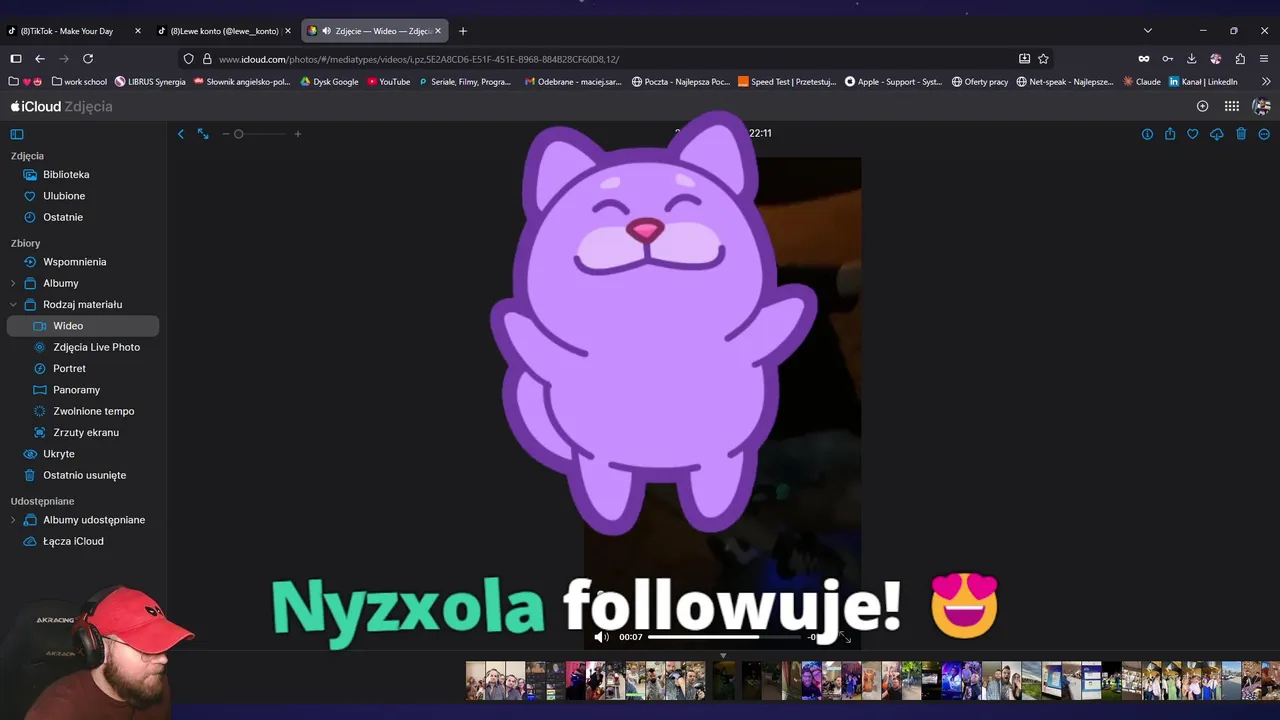1280x720 pixels.
Task: Open the LIBRUS Synergia bookmark
Action: click(150, 82)
